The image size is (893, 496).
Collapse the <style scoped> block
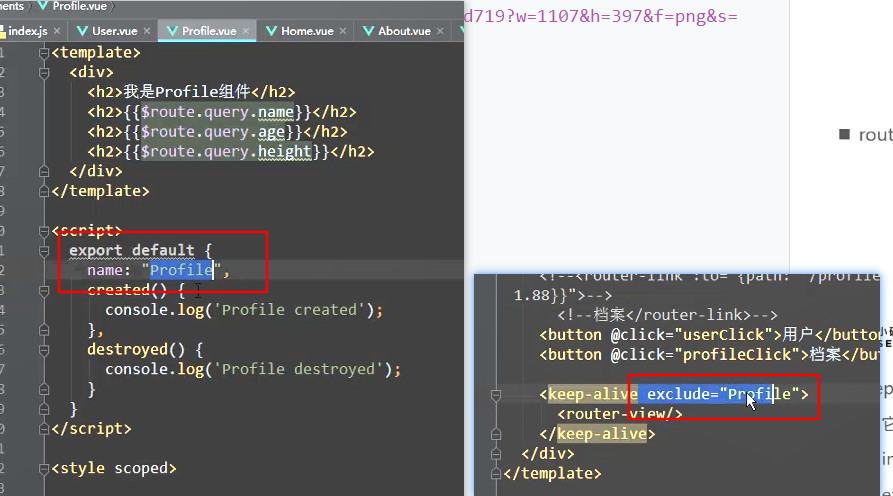tap(44, 469)
